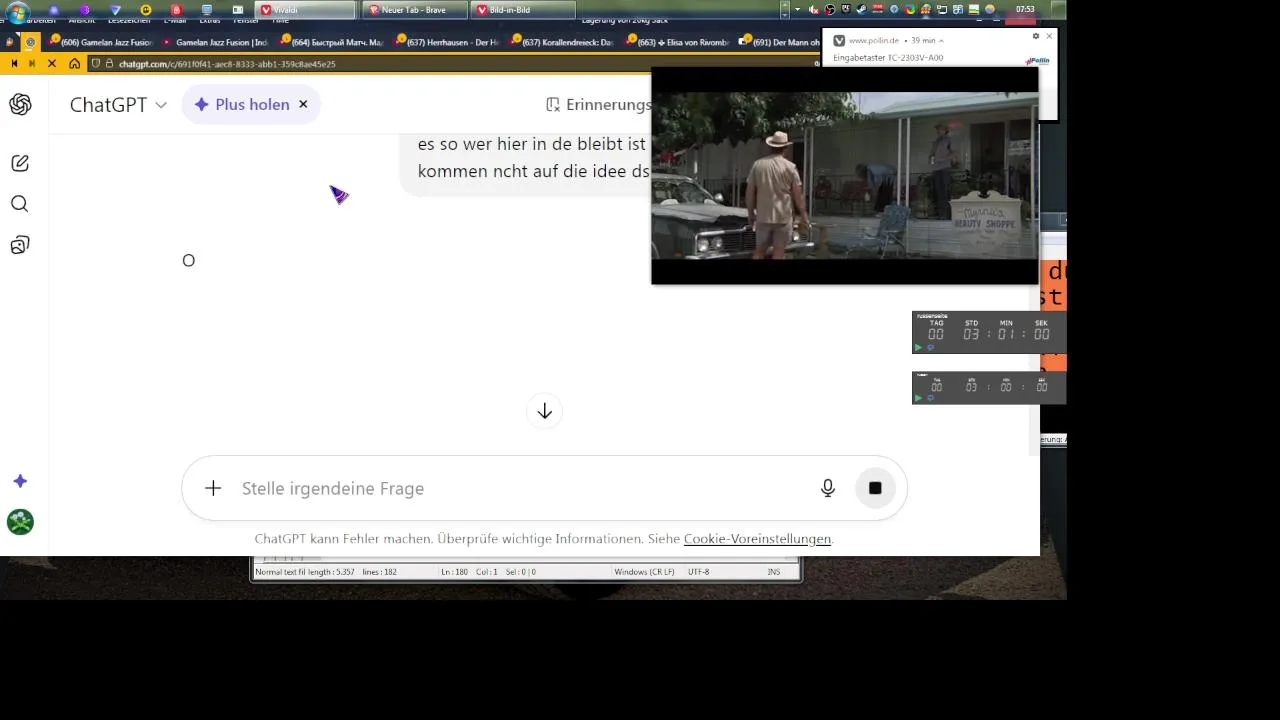This screenshot has width=1280, height=720.
Task: Start the upper countdown timer with the green play
Action: pos(919,348)
